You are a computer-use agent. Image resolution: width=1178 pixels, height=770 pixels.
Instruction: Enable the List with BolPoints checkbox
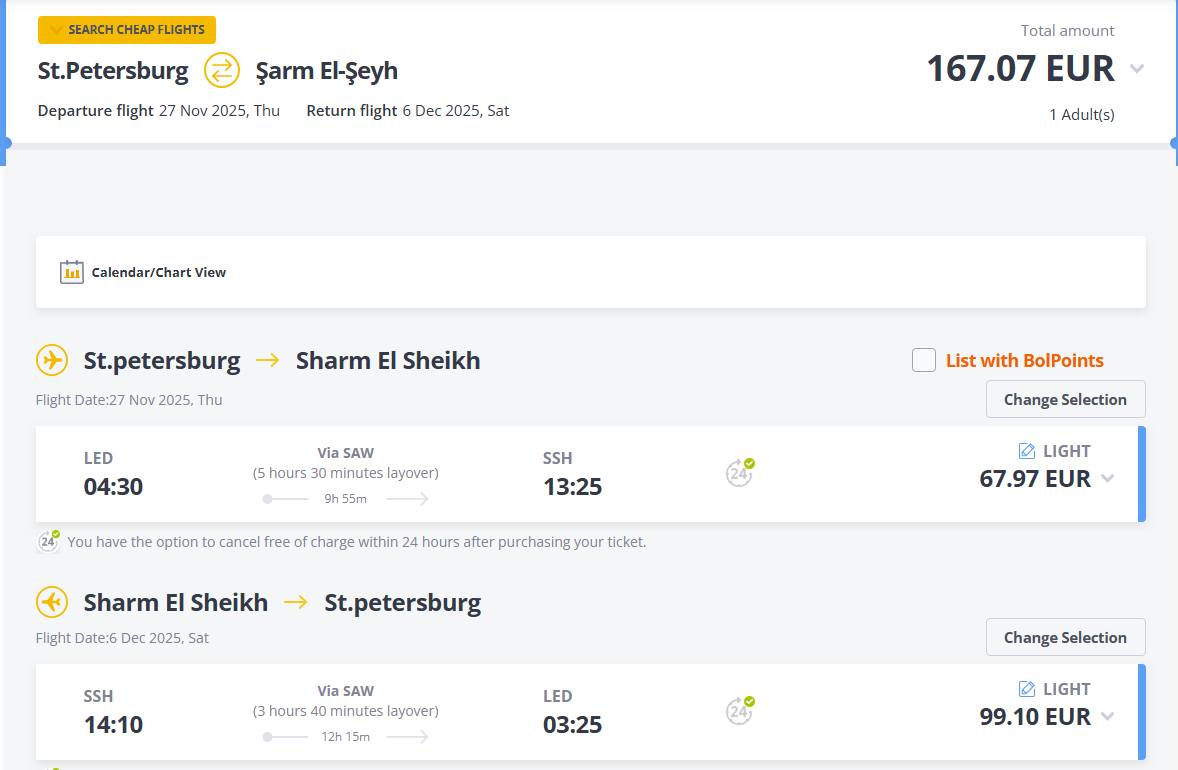coord(924,360)
